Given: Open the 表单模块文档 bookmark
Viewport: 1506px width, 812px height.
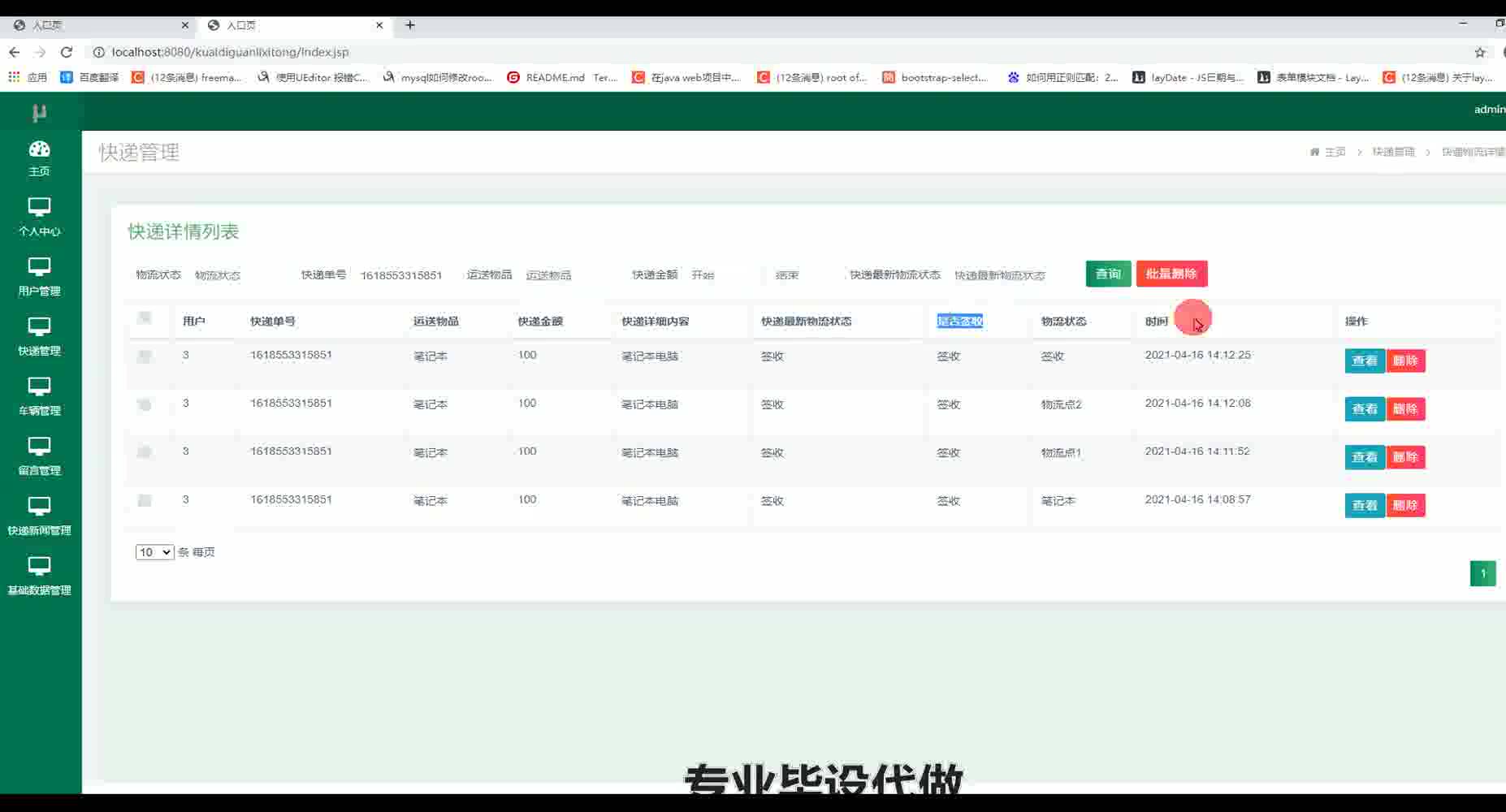Looking at the screenshot, I should click(x=1313, y=77).
